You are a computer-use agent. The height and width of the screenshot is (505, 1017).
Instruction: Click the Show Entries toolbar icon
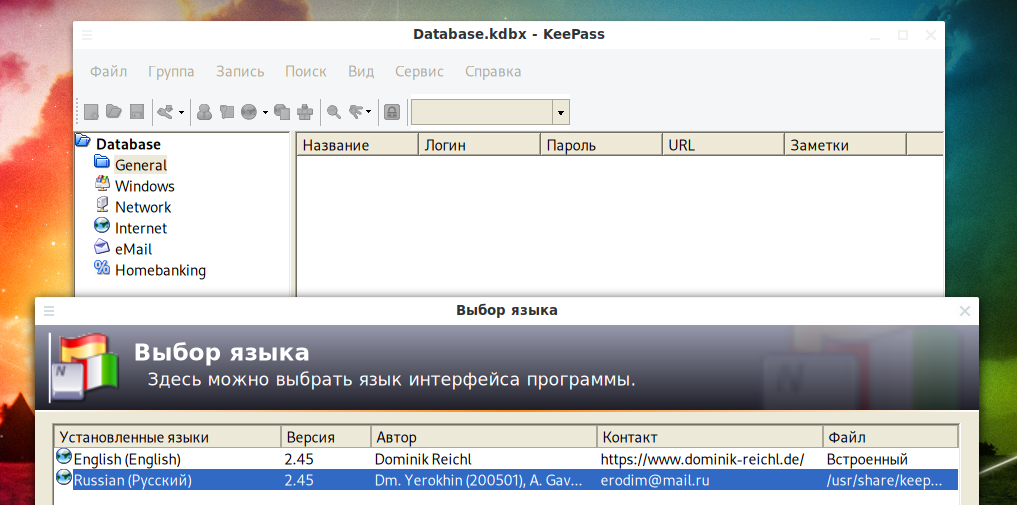[356, 112]
